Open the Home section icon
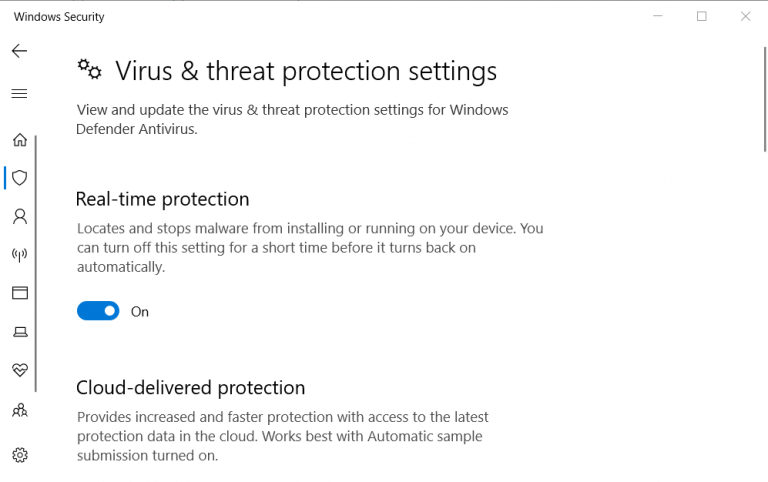This screenshot has height=482, width=768. point(19,139)
